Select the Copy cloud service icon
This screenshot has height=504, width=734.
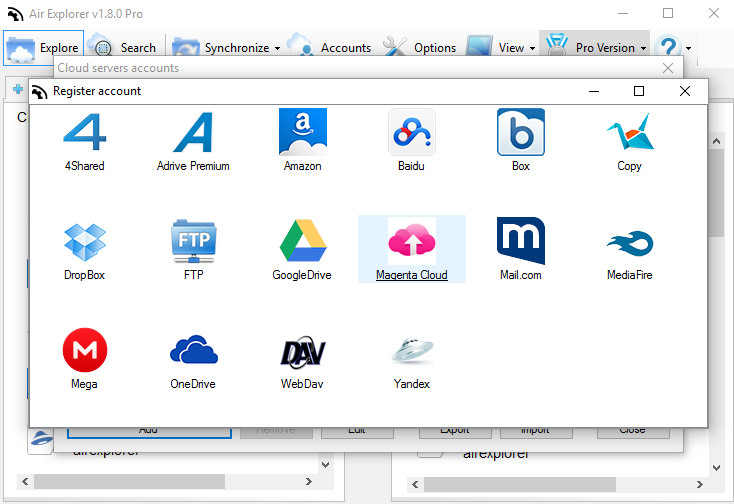630,132
